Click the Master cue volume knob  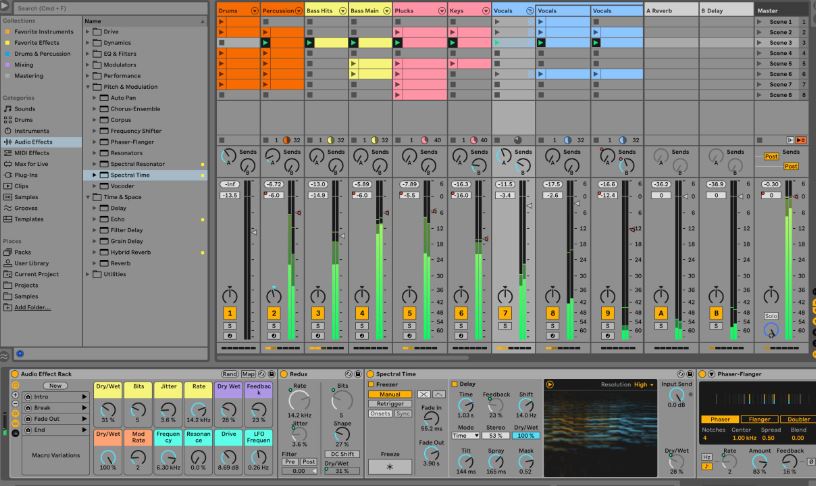pyautogui.click(x=771, y=330)
